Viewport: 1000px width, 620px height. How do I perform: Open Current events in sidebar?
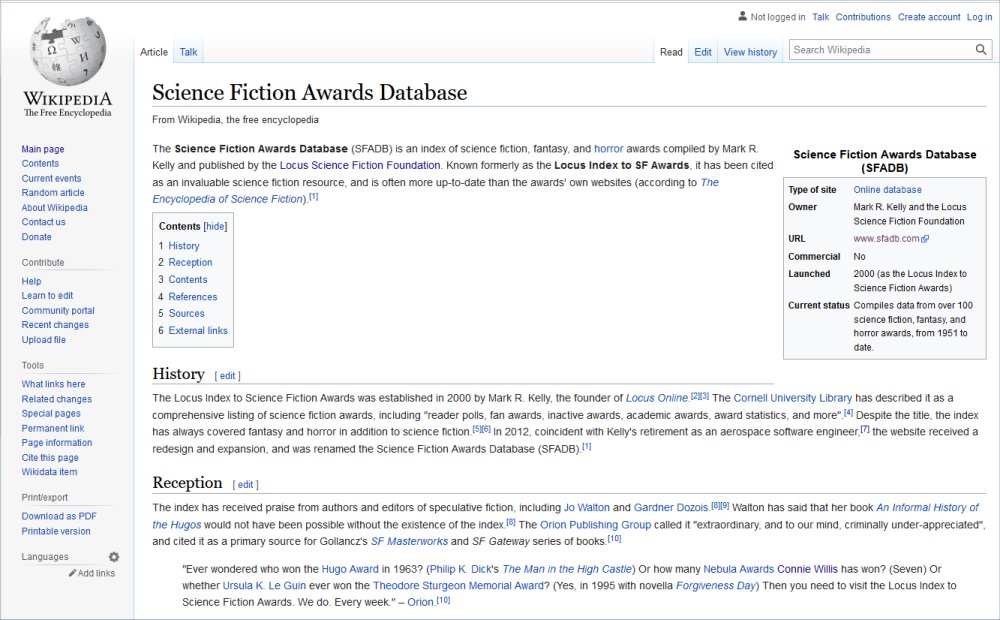51,179
